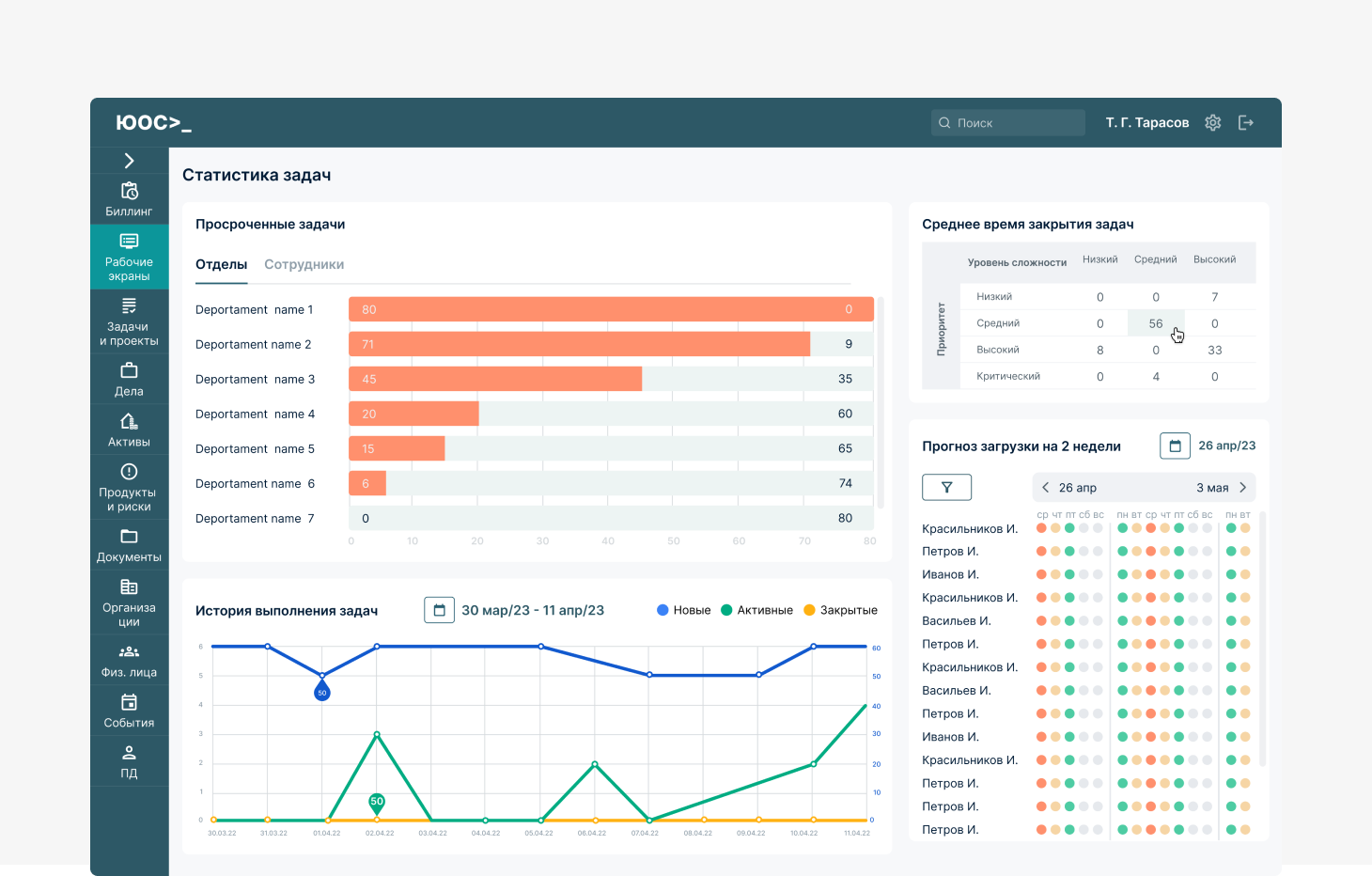Click the Средний column header
Image resolution: width=1372 pixels, height=876 pixels.
coord(1156,260)
